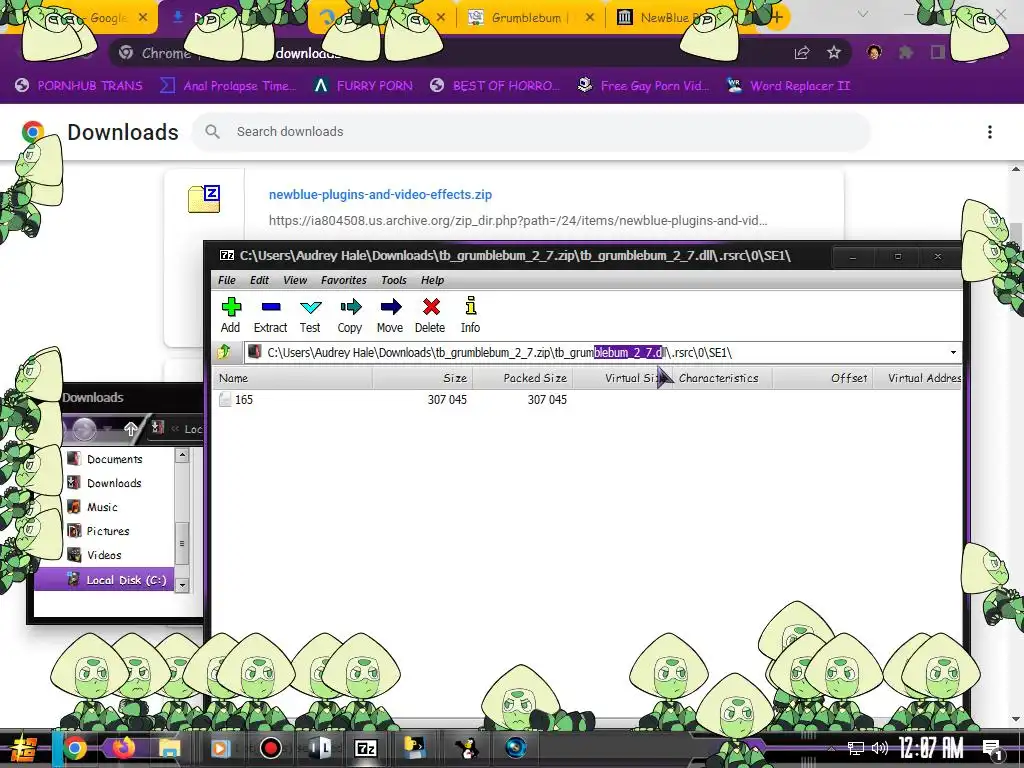The image size is (1024, 768).
Task: Select Documents in the Explorer sidebar
Action: pyautogui.click(x=104, y=459)
